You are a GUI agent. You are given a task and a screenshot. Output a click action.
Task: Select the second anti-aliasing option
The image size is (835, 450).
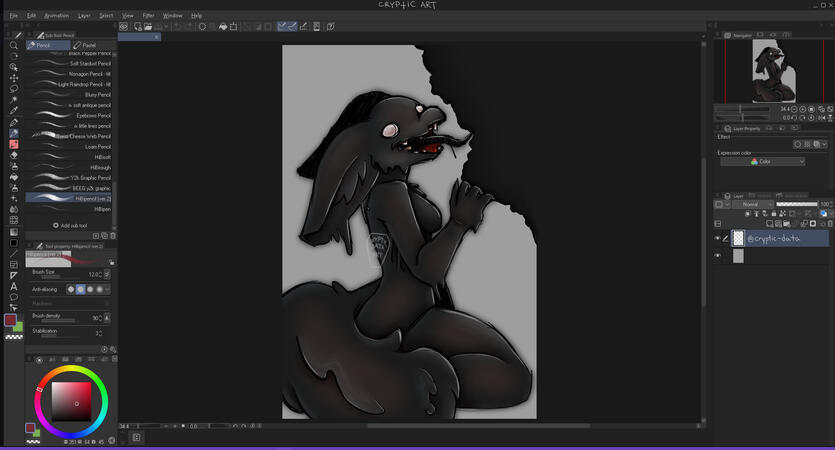click(81, 289)
